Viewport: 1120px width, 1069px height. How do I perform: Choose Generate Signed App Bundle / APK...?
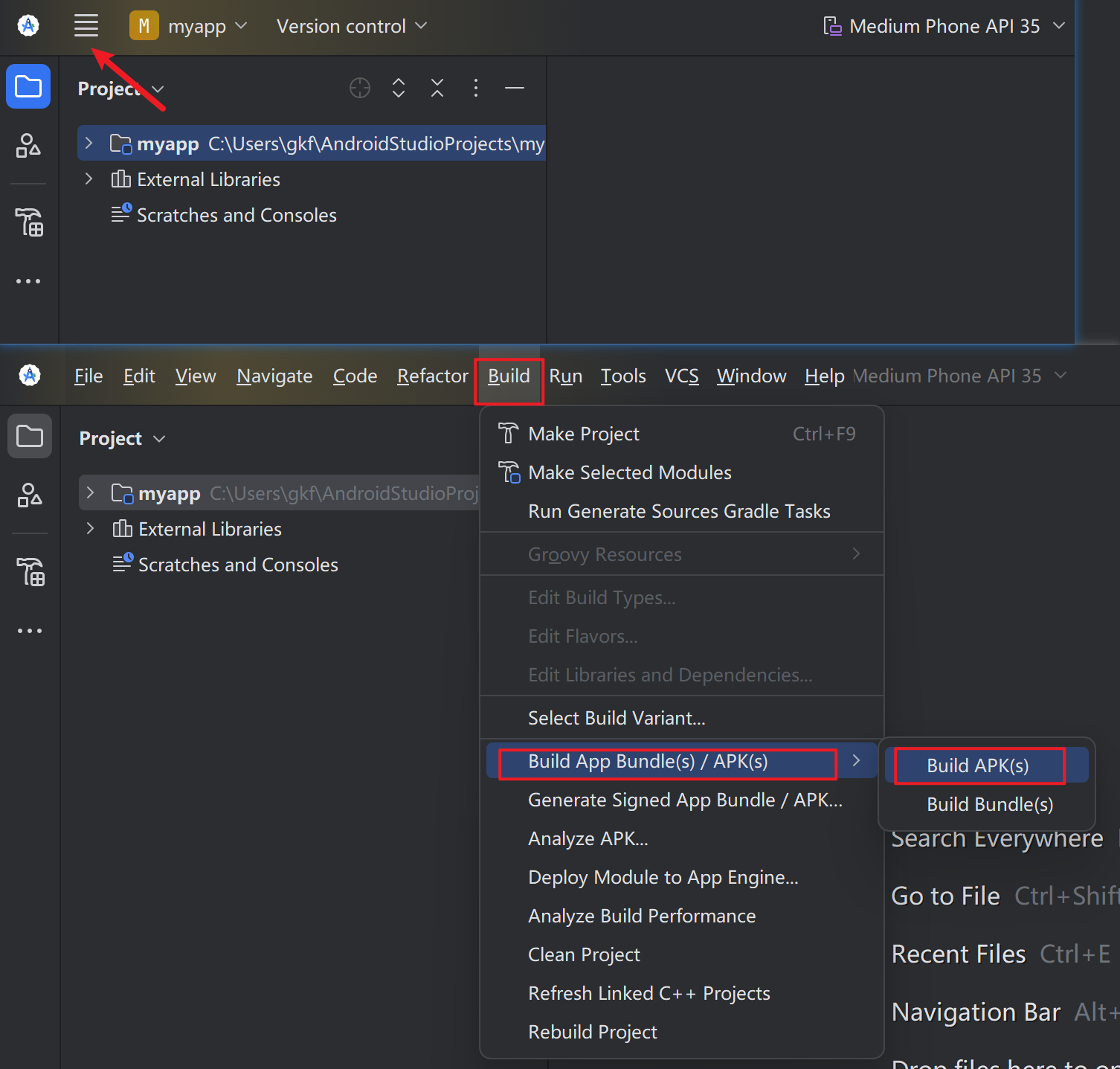[x=682, y=800]
